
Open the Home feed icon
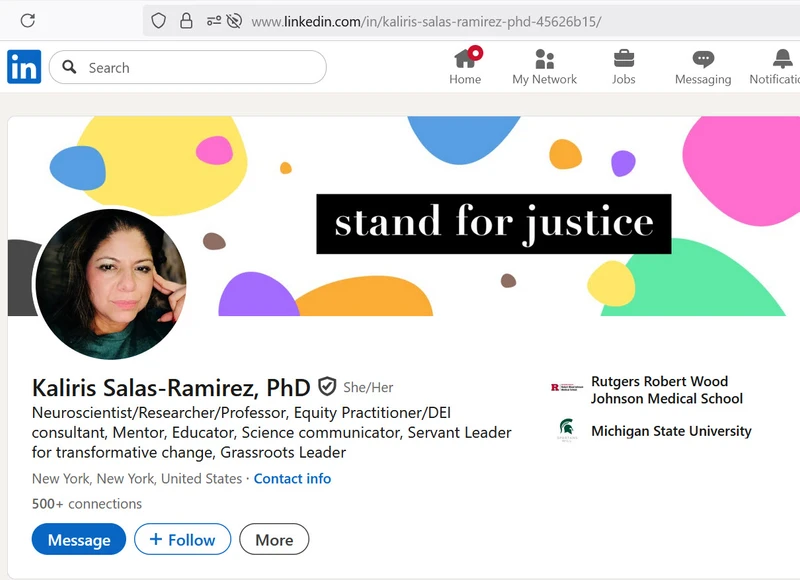465,58
